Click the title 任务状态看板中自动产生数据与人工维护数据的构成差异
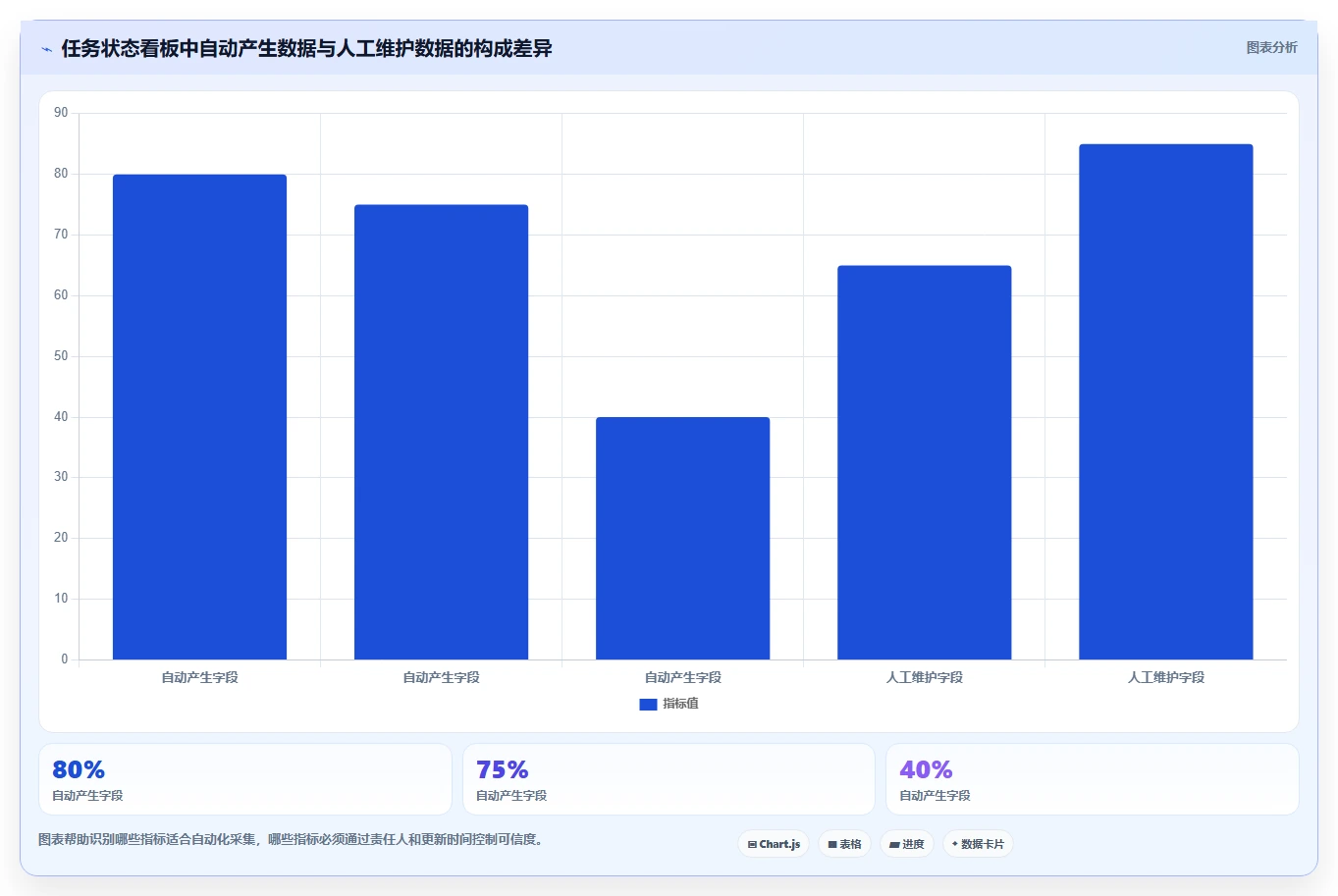This screenshot has height=896, width=1338. 306,48
